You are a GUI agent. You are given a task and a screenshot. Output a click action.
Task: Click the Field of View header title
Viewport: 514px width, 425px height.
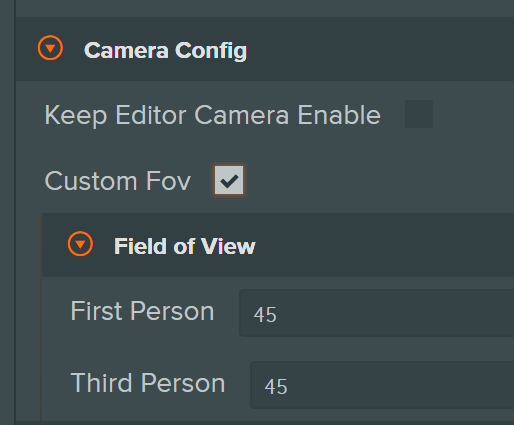pyautogui.click(x=185, y=246)
